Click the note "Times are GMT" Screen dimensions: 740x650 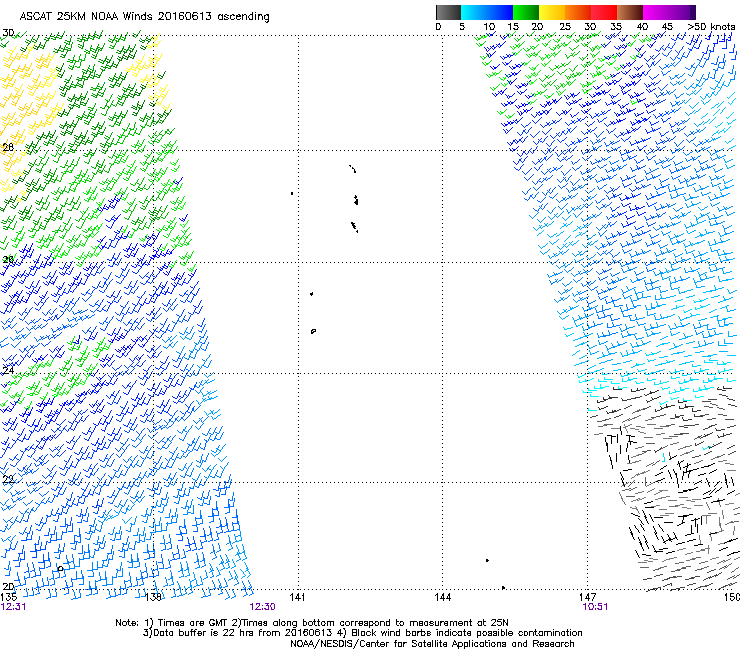click(192, 623)
